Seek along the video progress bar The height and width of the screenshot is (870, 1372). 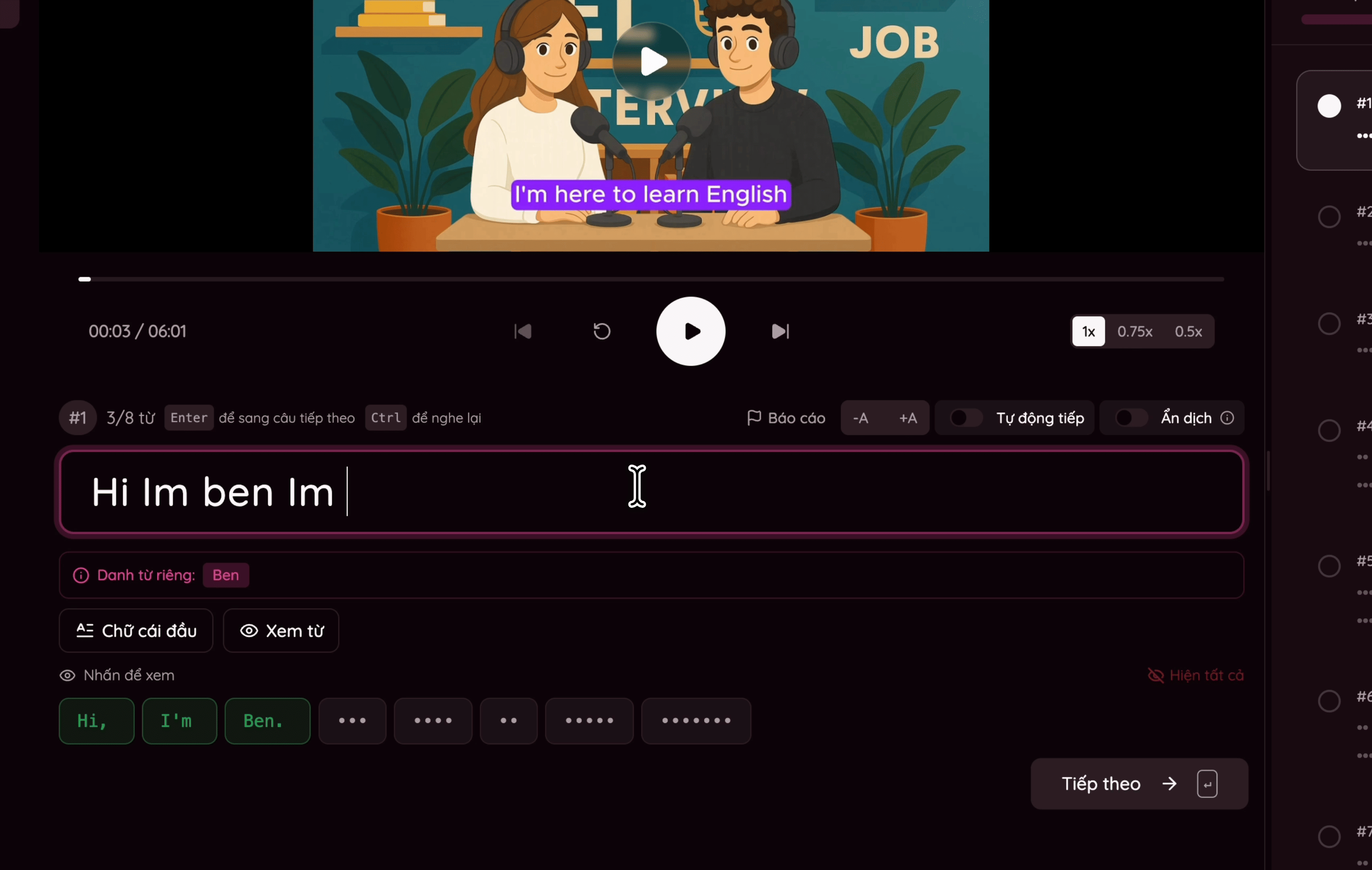click(651, 279)
